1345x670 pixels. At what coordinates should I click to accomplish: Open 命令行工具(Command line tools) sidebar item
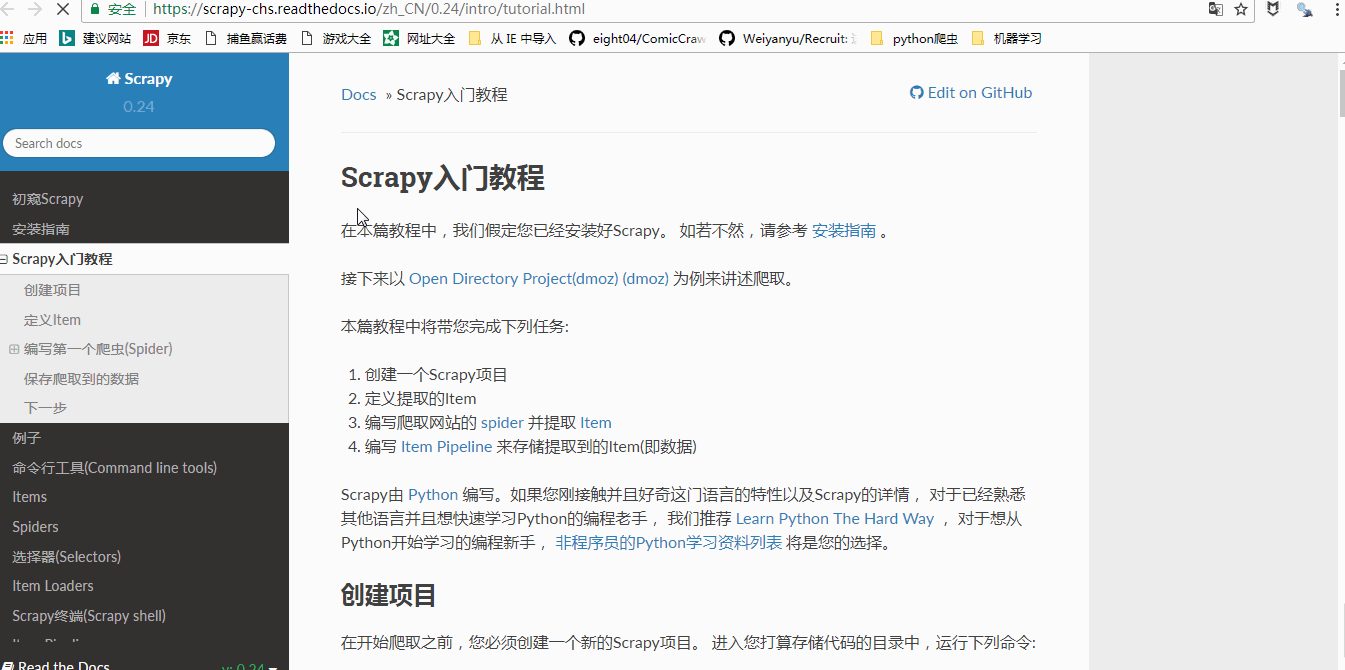pyautogui.click(x=115, y=467)
